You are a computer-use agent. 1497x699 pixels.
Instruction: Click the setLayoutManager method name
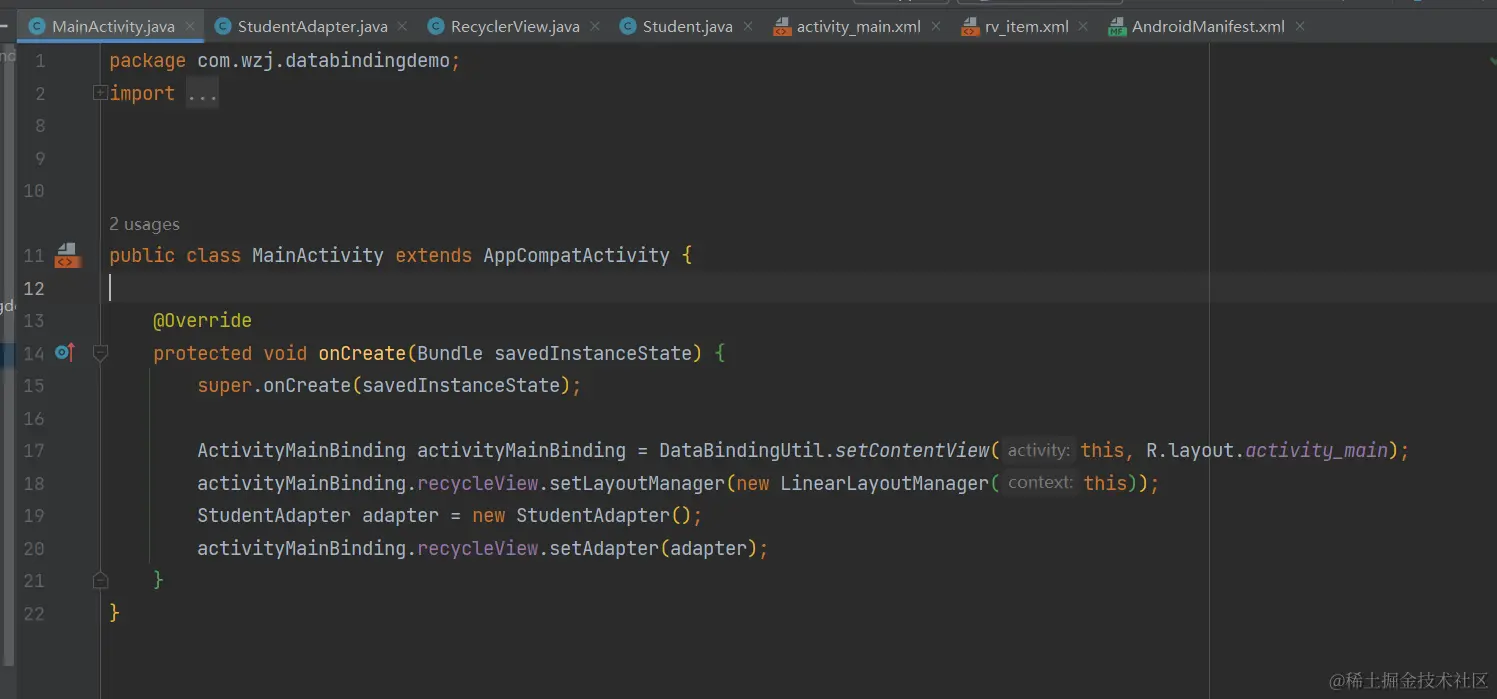637,484
